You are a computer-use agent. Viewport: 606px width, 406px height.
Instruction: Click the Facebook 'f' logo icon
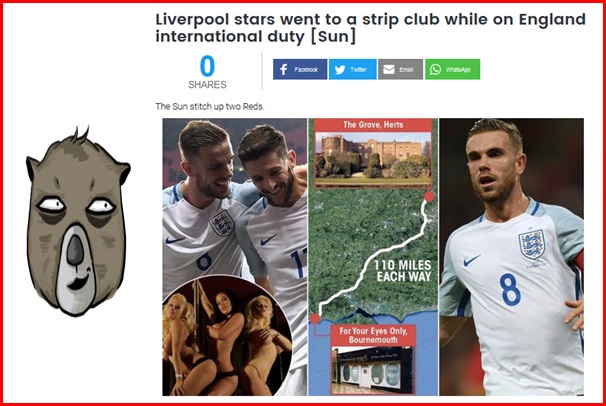pyautogui.click(x=283, y=70)
